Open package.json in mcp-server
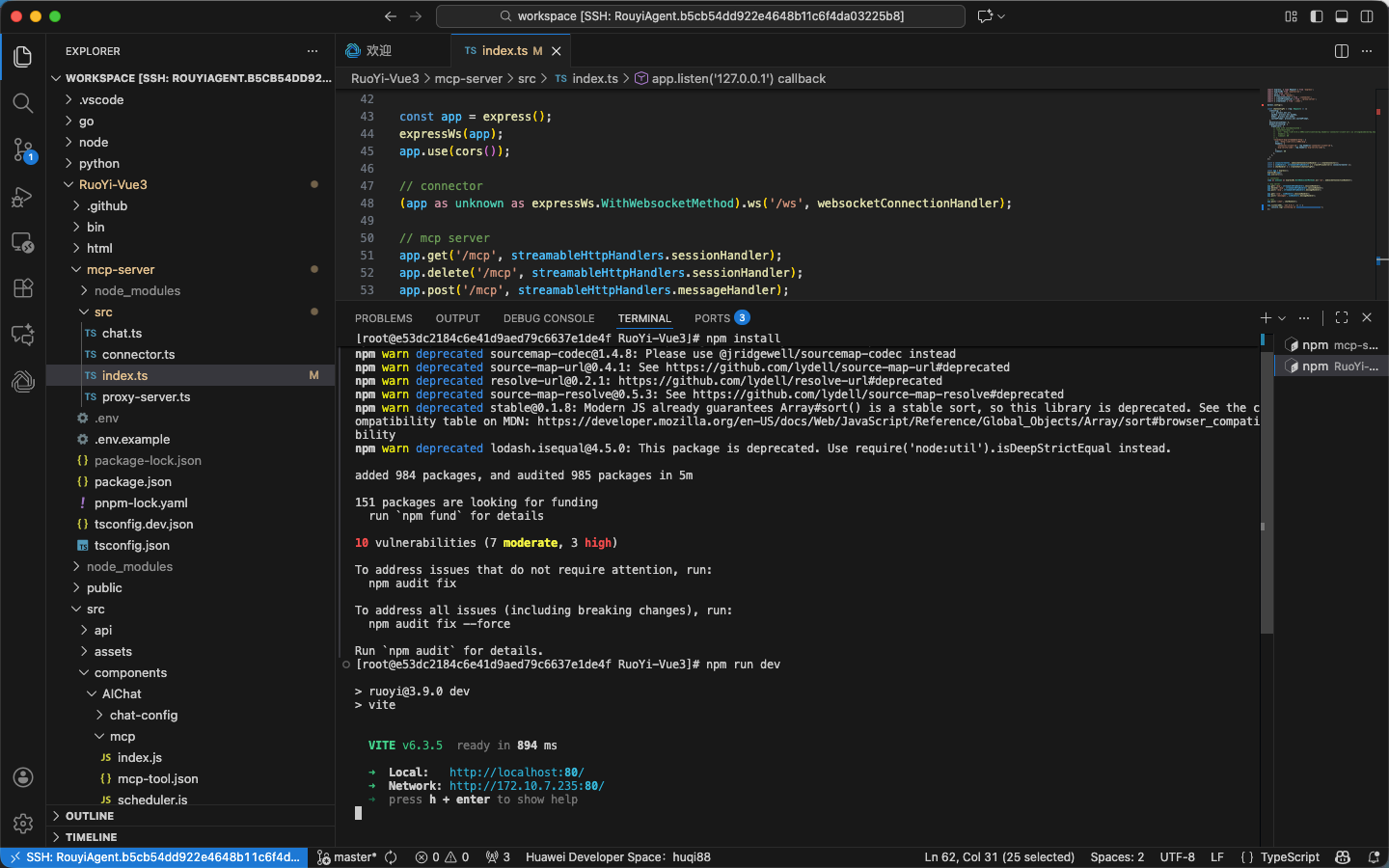The image size is (1389, 868). click(x=191, y=481)
